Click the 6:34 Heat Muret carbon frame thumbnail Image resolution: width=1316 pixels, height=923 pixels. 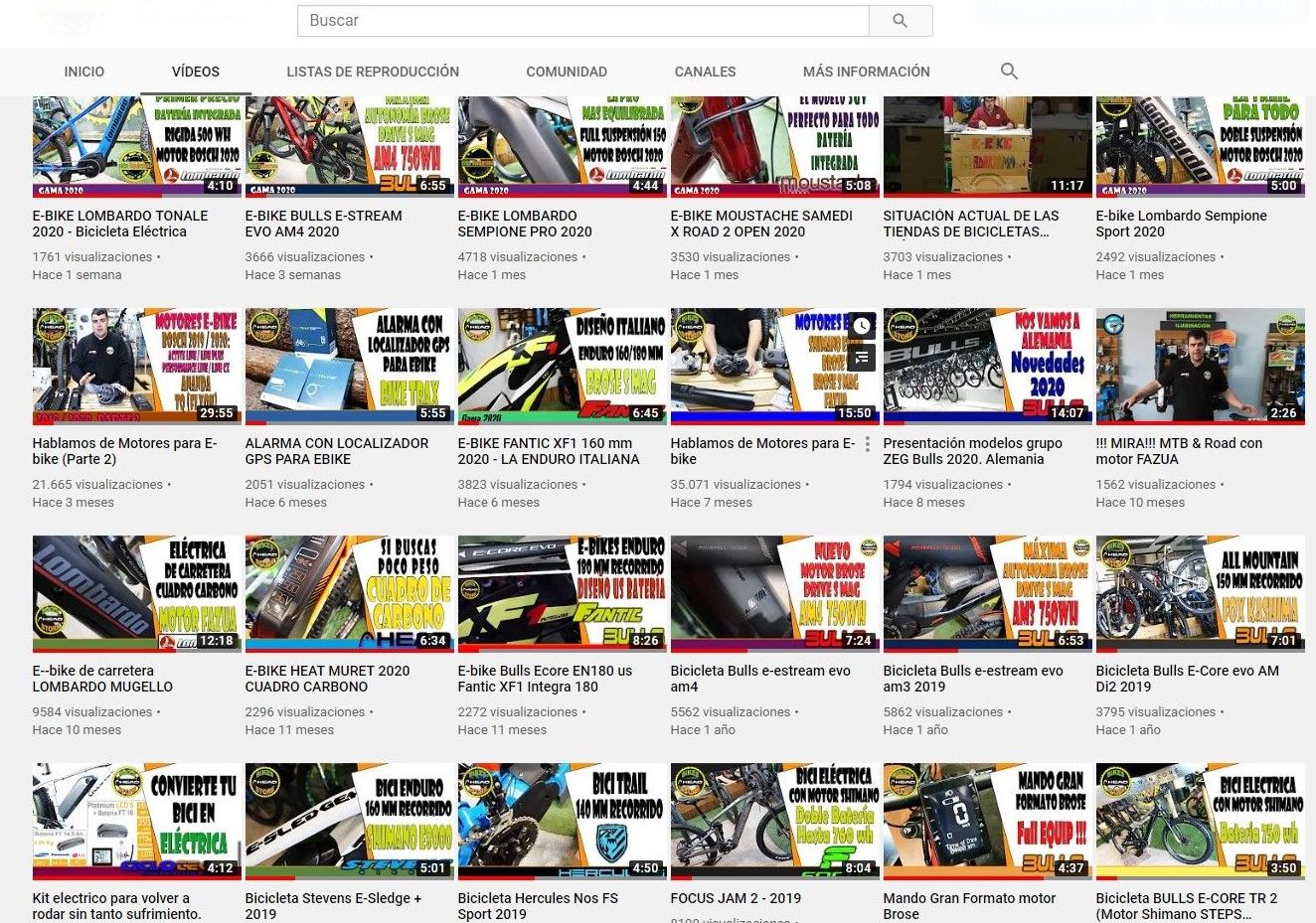[350, 593]
